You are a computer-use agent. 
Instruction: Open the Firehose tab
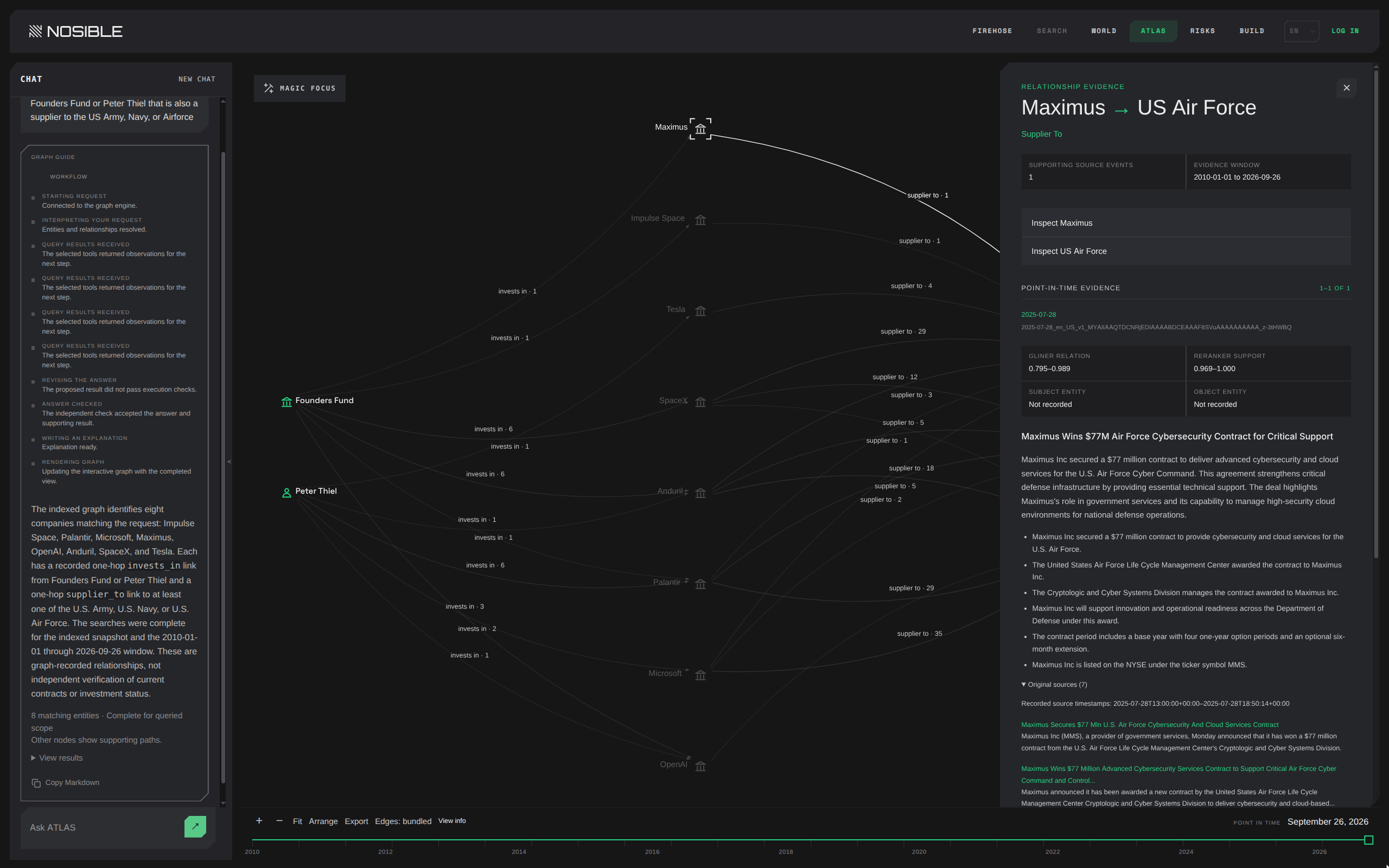click(x=992, y=31)
